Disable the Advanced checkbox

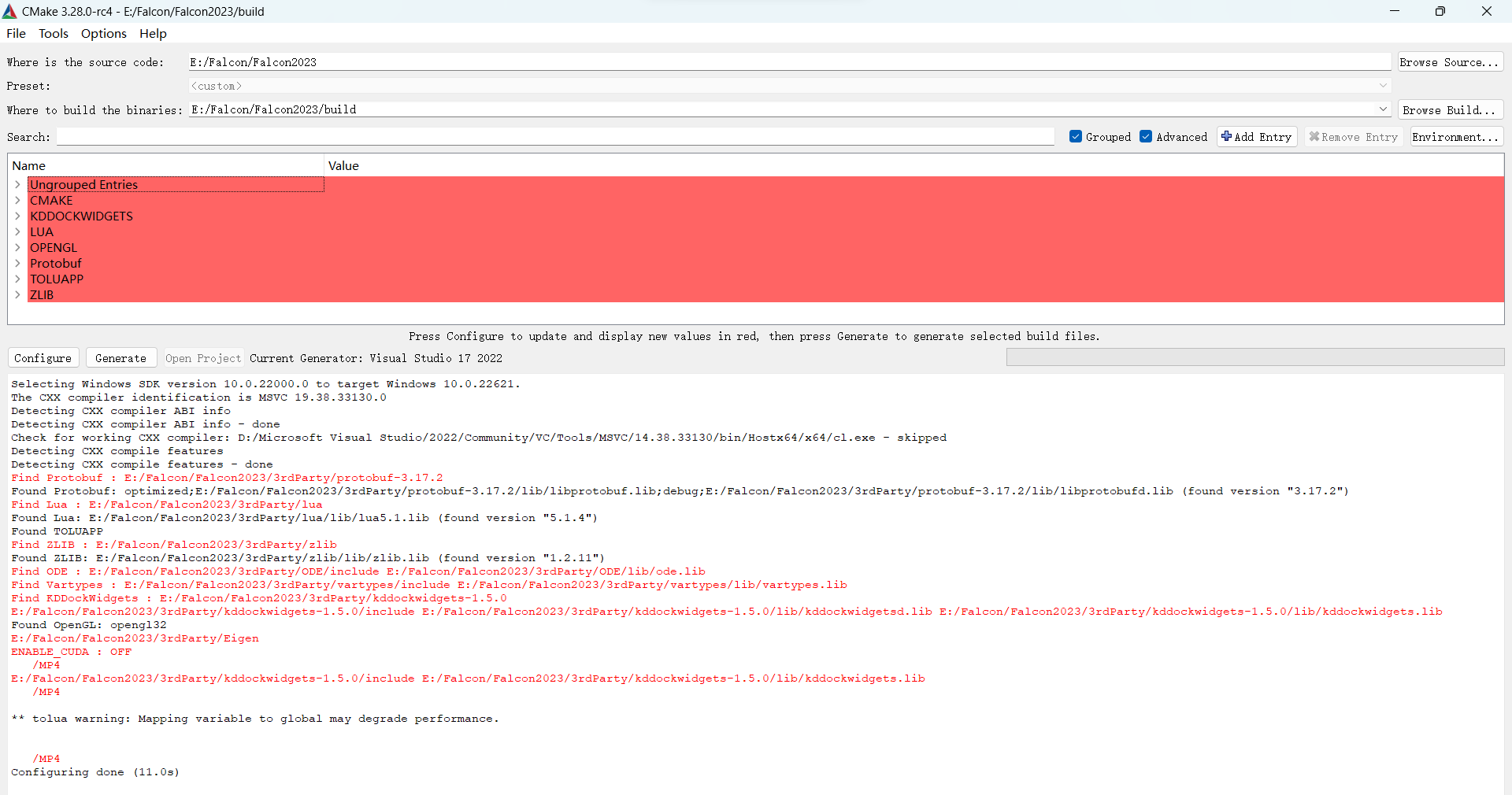tap(1146, 137)
